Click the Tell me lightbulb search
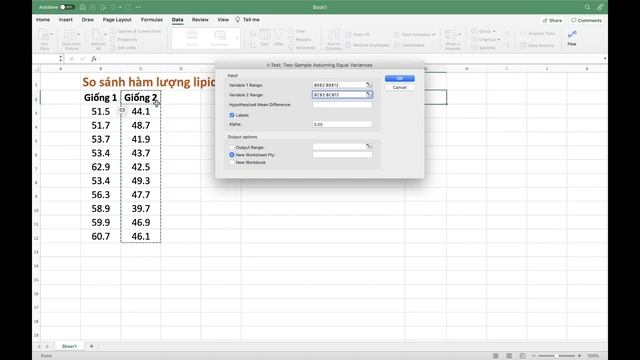 pos(247,20)
